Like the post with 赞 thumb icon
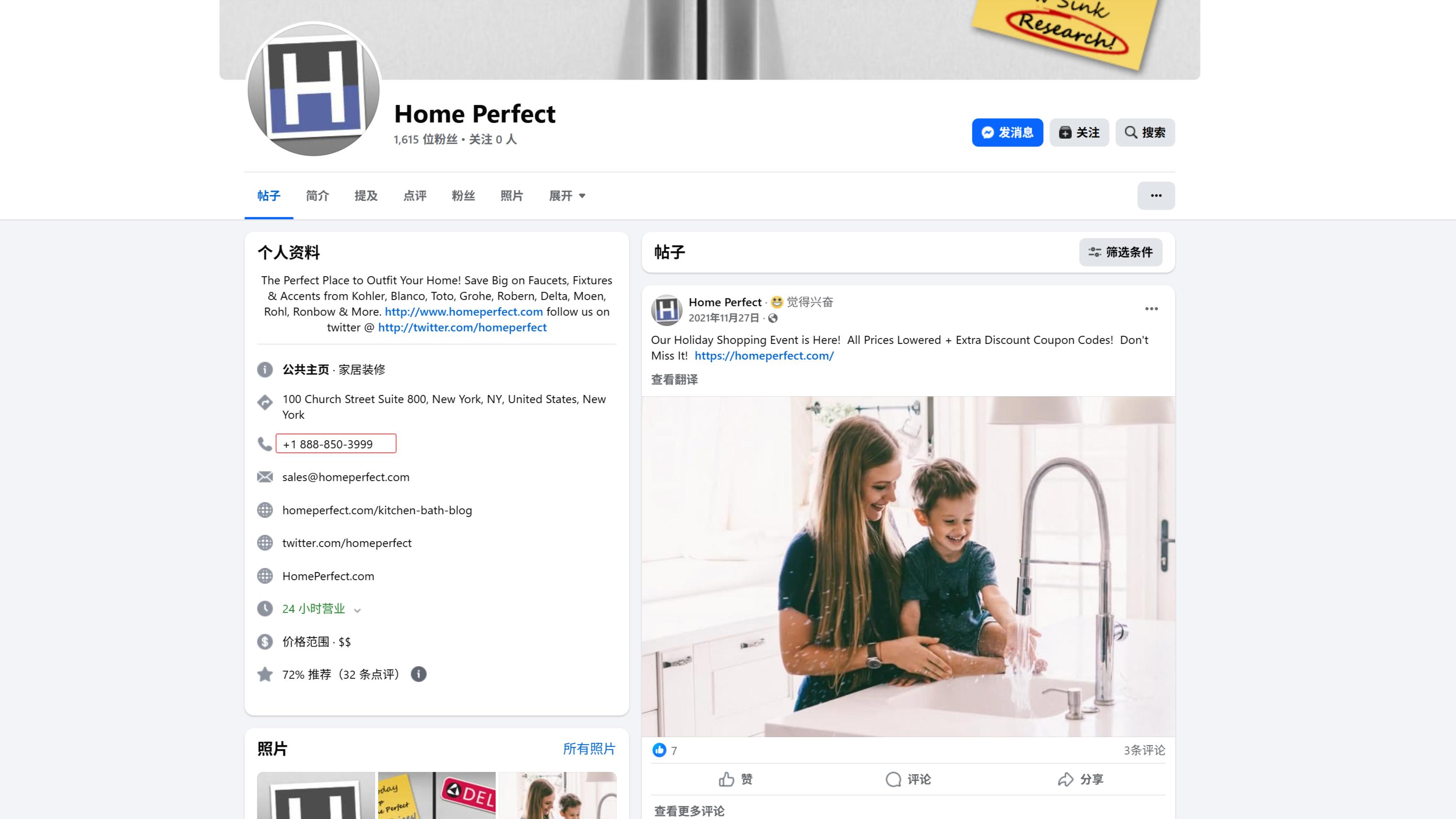This screenshot has height=819, width=1456. [x=727, y=780]
